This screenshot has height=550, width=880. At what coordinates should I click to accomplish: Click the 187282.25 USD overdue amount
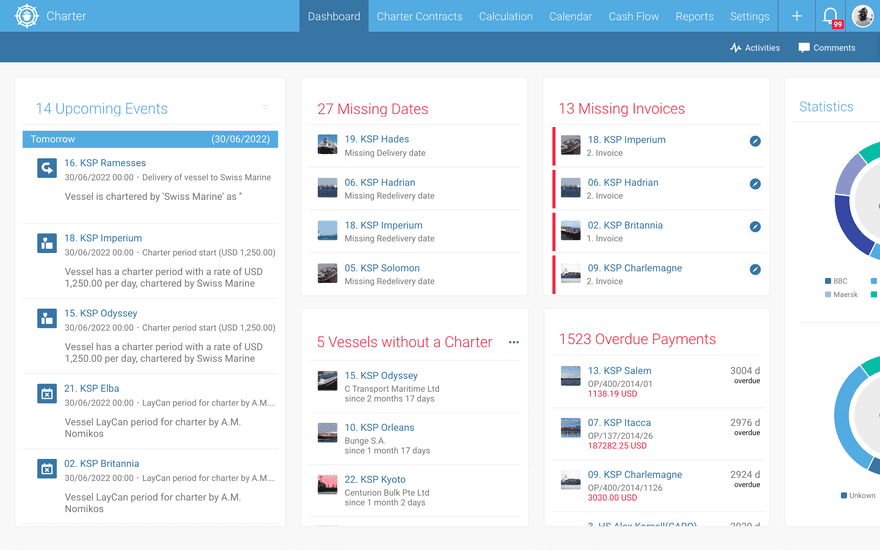click(617, 446)
